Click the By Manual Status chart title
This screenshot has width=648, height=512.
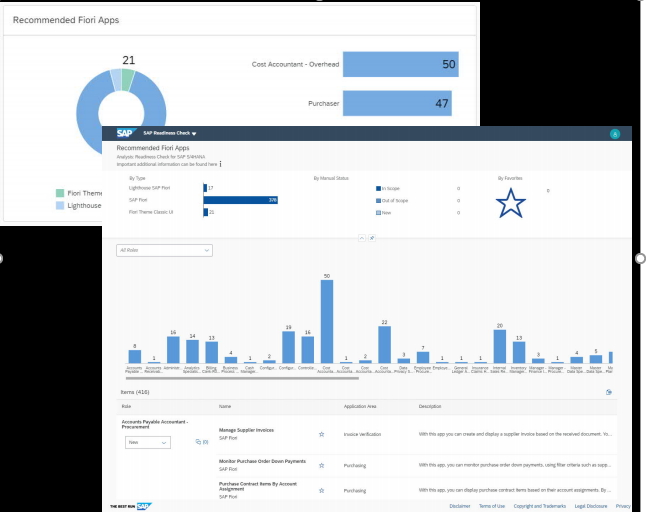point(331,179)
